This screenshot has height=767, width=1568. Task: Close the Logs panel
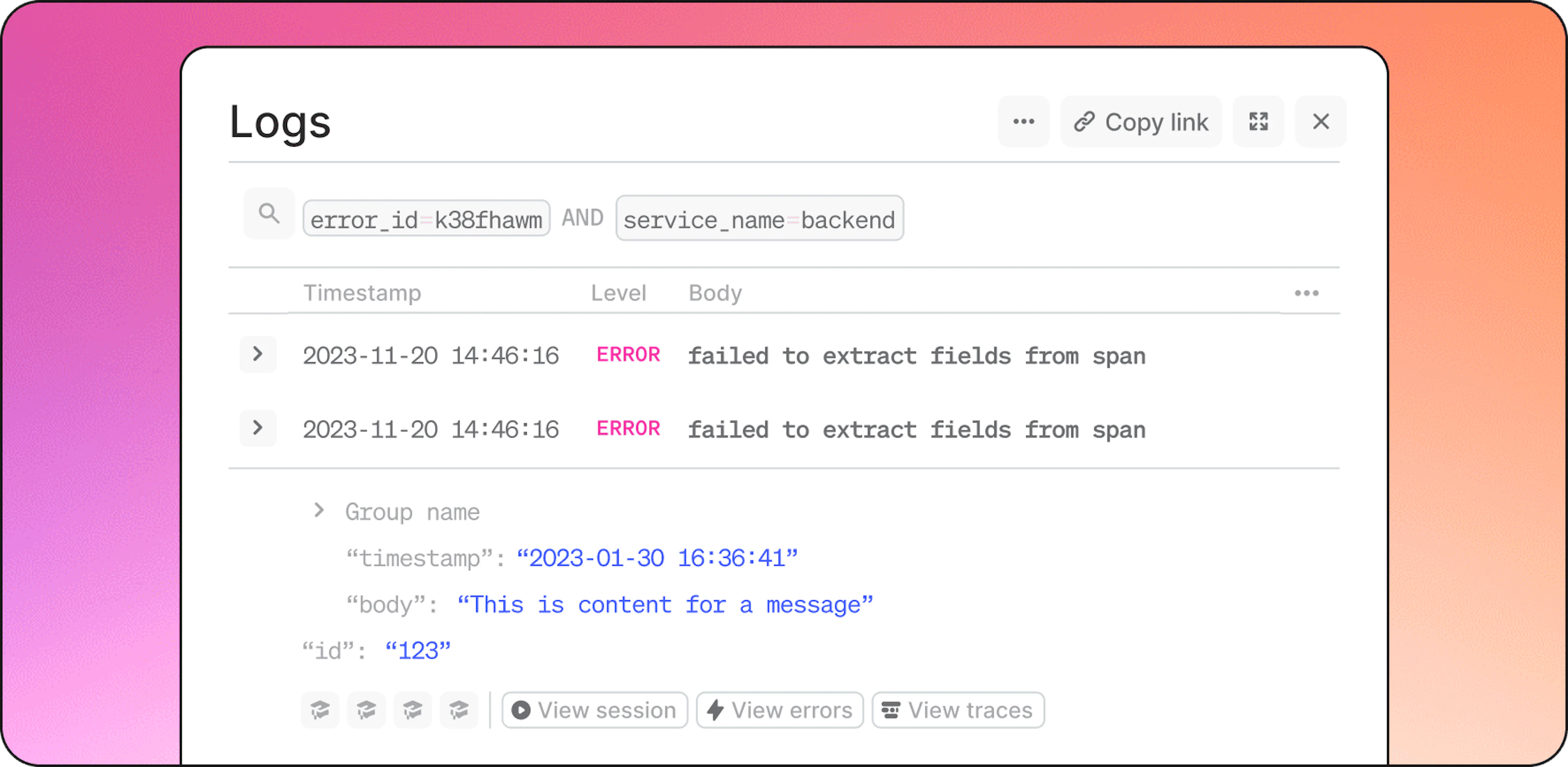point(1320,122)
